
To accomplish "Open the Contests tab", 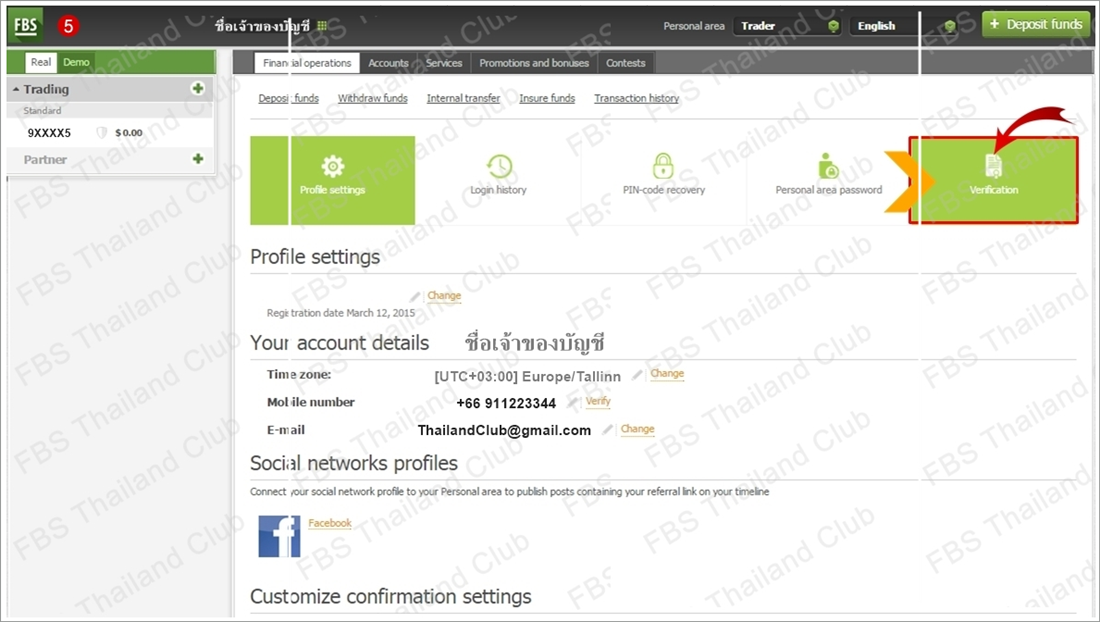I will click(625, 63).
